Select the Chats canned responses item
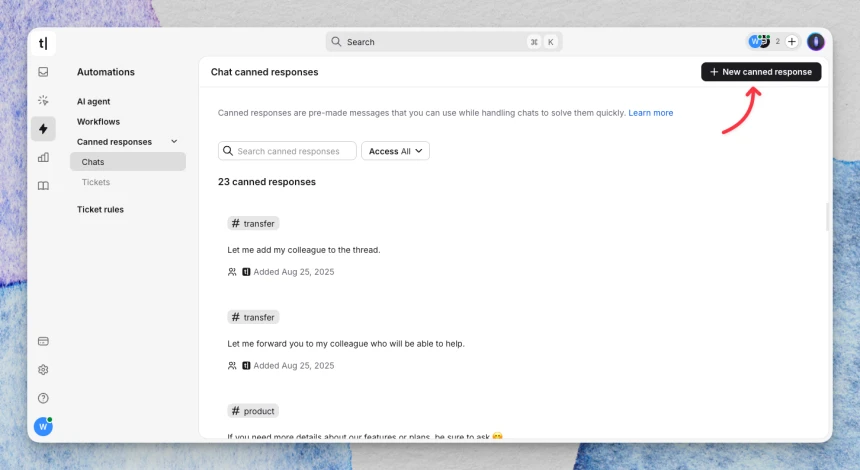860x470 pixels. point(128,162)
